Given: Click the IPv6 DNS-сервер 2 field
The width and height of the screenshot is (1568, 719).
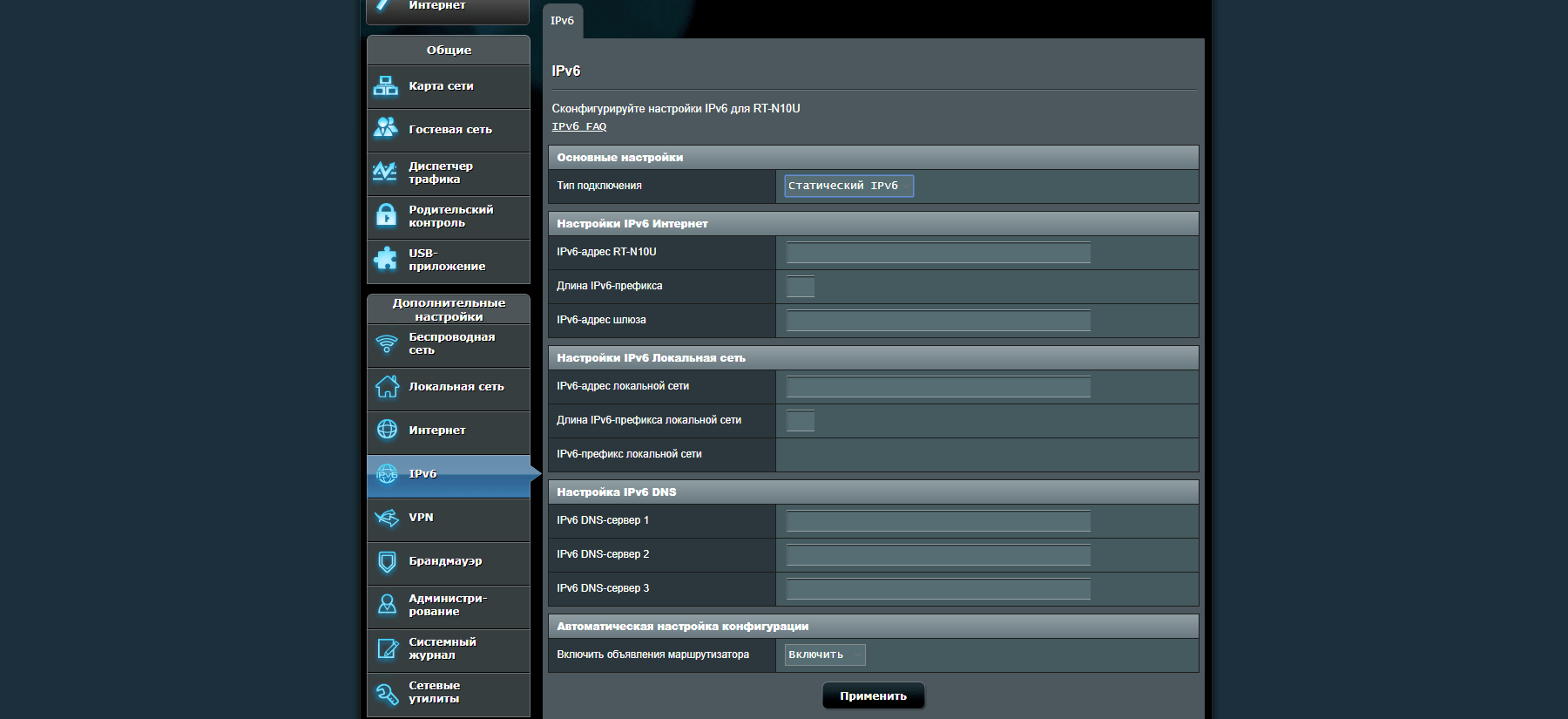Looking at the screenshot, I should click(938, 555).
